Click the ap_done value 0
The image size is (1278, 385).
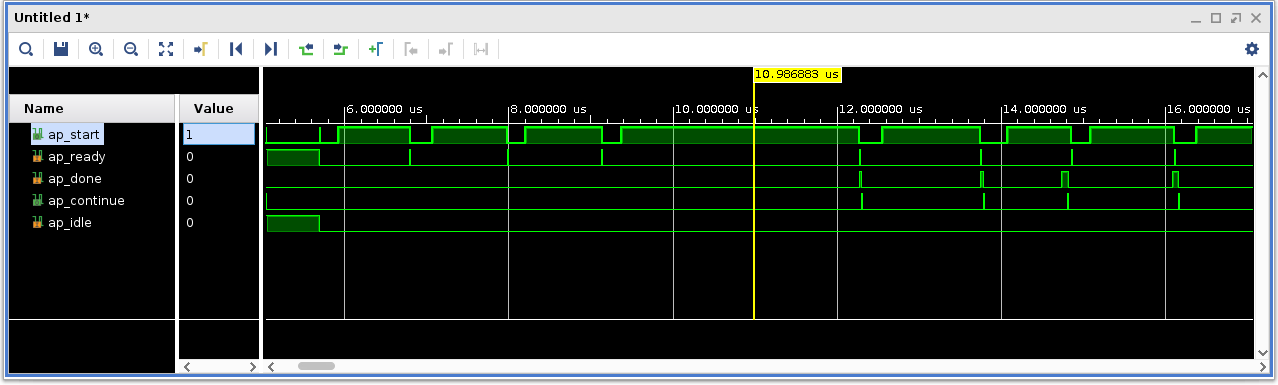[190, 178]
